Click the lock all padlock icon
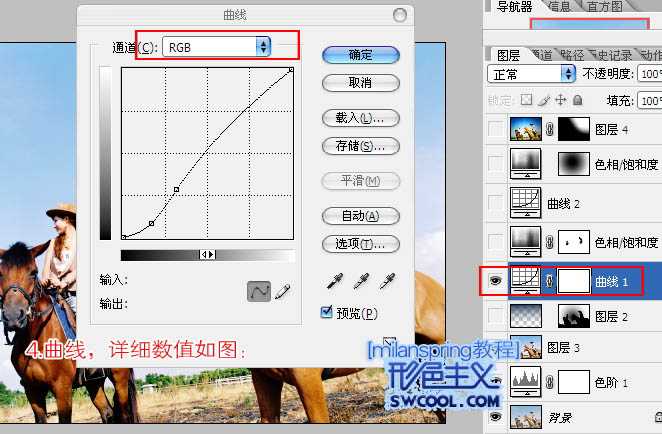 point(578,100)
